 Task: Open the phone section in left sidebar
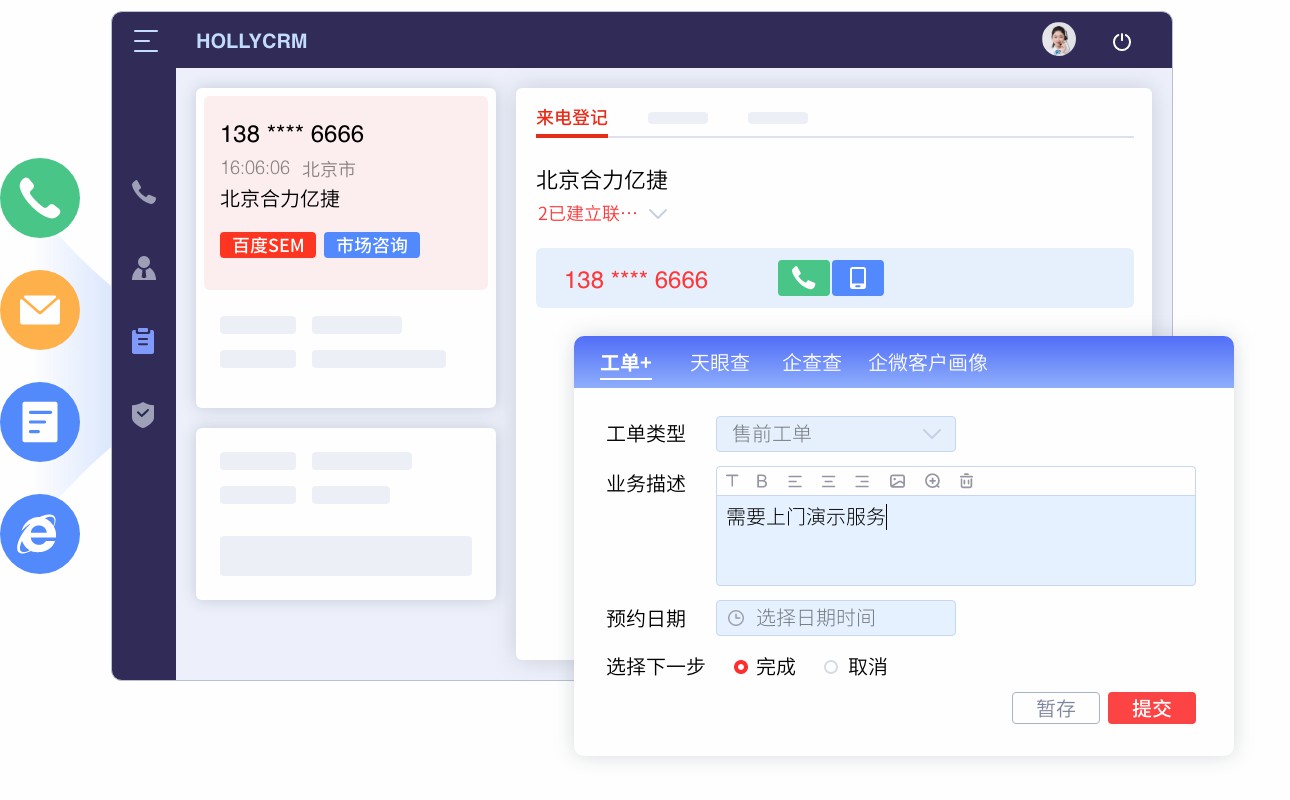click(x=144, y=192)
